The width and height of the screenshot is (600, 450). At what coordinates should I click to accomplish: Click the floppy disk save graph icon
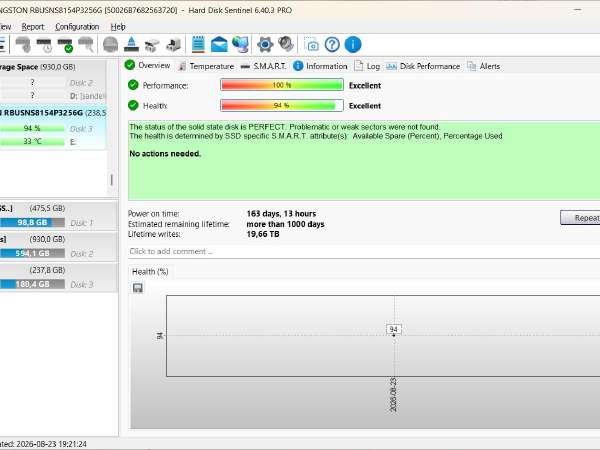coord(138,288)
